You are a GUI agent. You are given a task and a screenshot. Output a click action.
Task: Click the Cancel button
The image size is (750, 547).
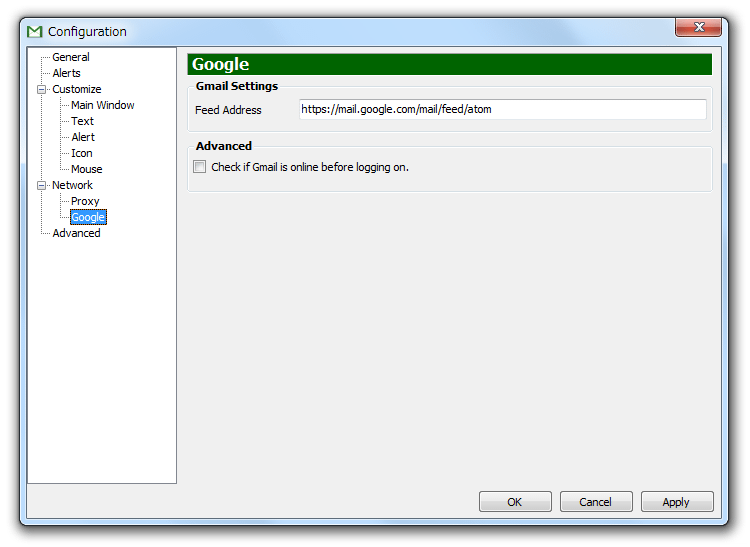click(x=596, y=502)
